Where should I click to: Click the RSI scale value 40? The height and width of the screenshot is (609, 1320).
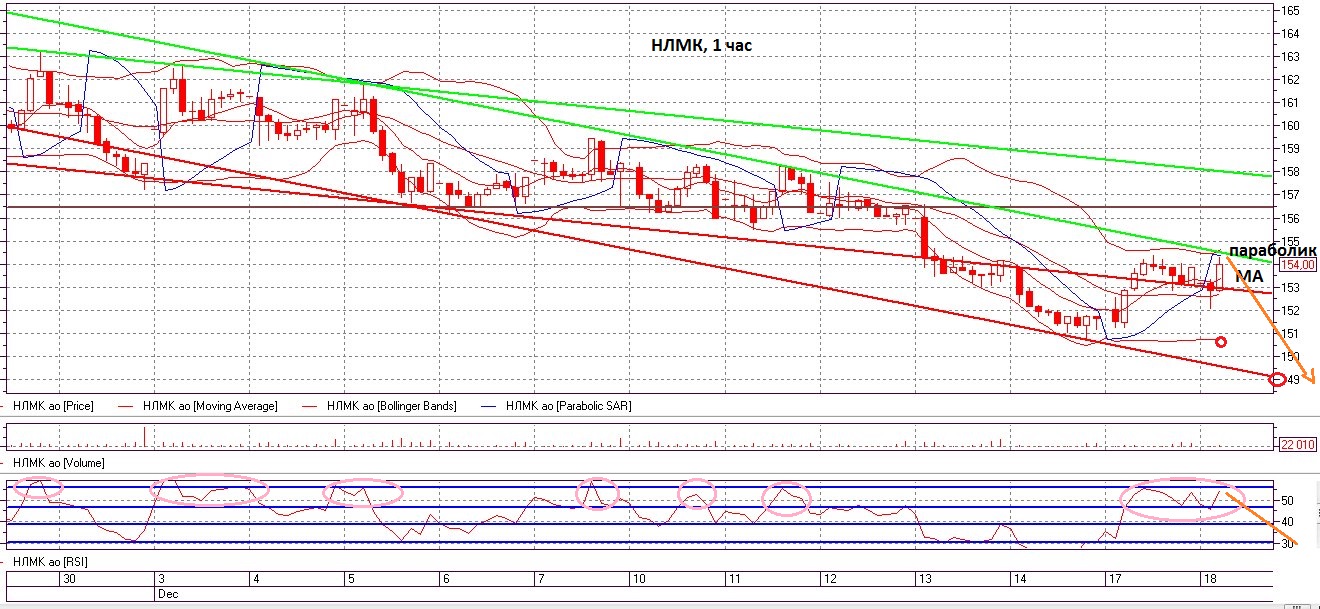pos(1287,522)
